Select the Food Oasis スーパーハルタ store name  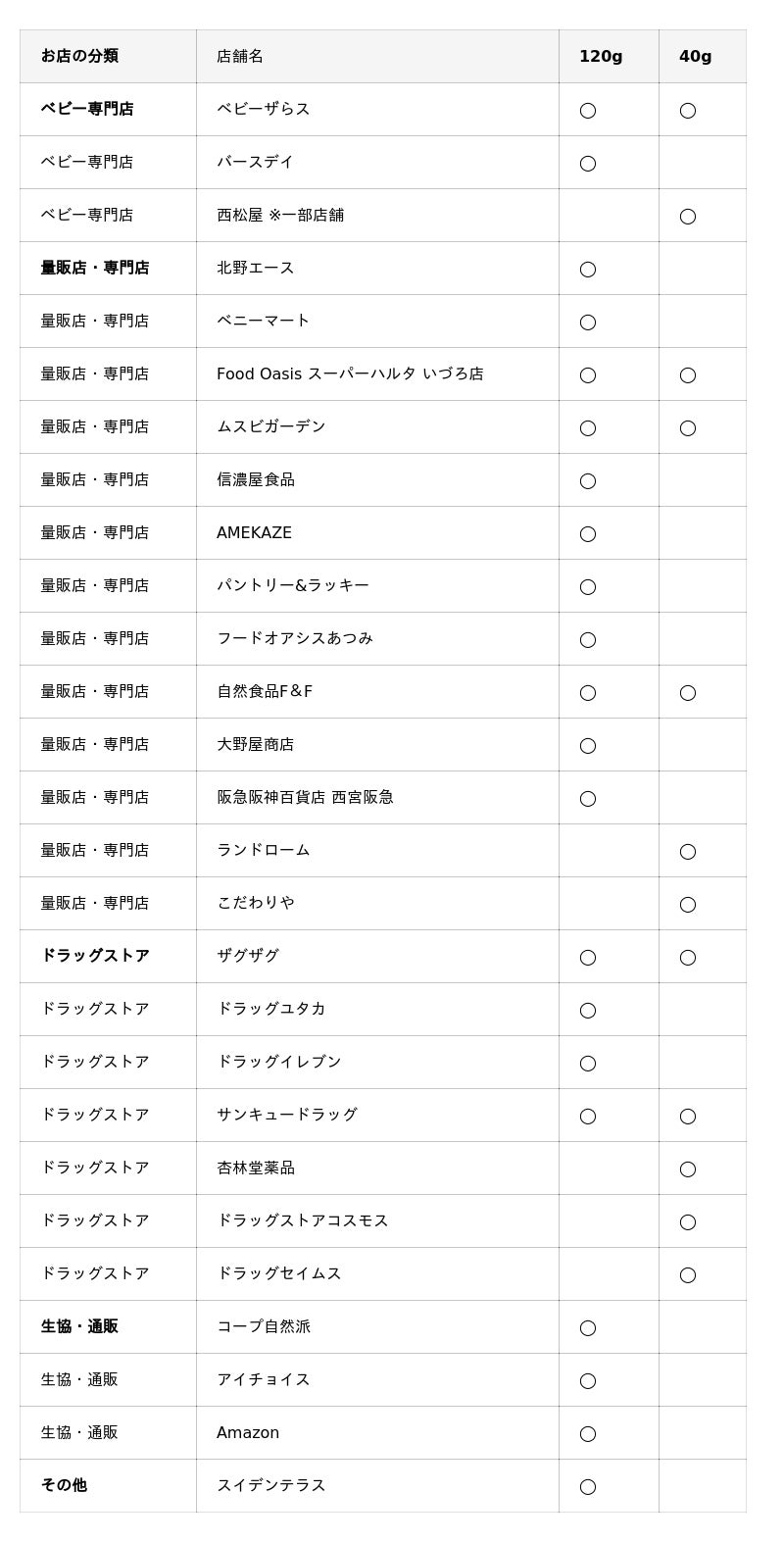click(x=350, y=373)
